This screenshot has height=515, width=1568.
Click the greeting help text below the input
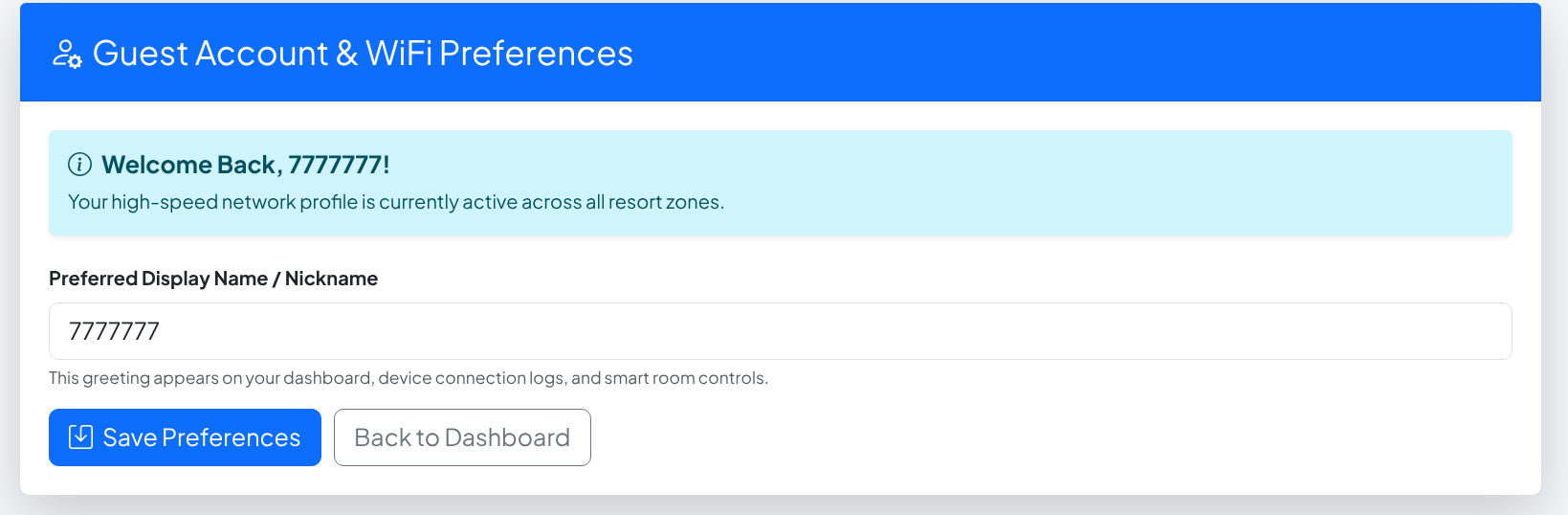point(409,378)
